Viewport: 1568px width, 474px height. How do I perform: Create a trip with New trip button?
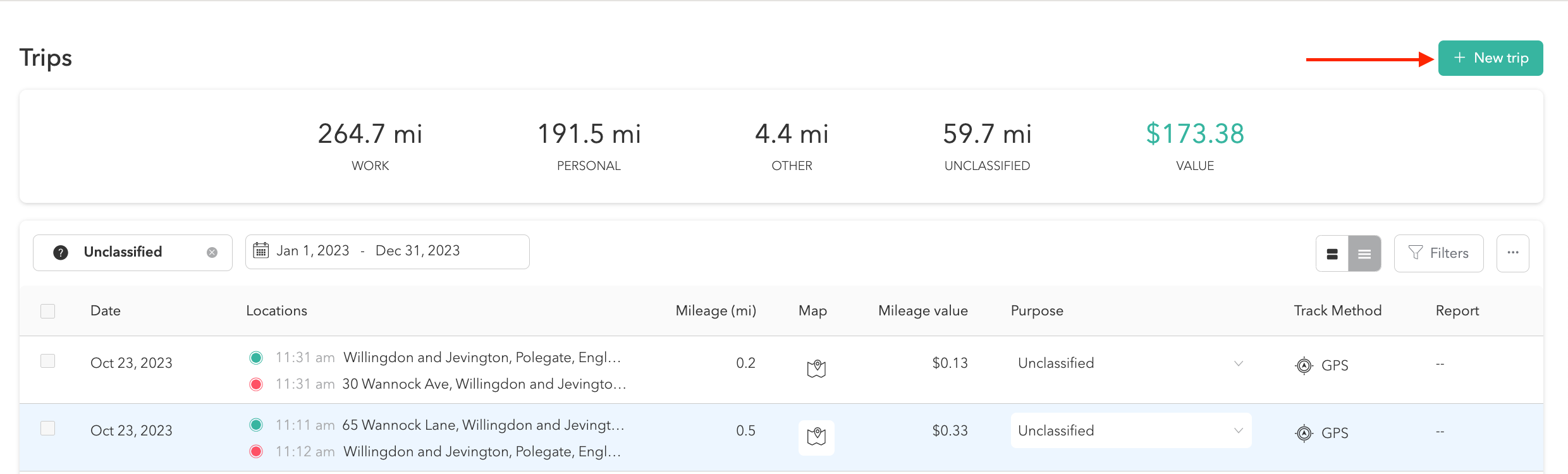(x=1490, y=58)
